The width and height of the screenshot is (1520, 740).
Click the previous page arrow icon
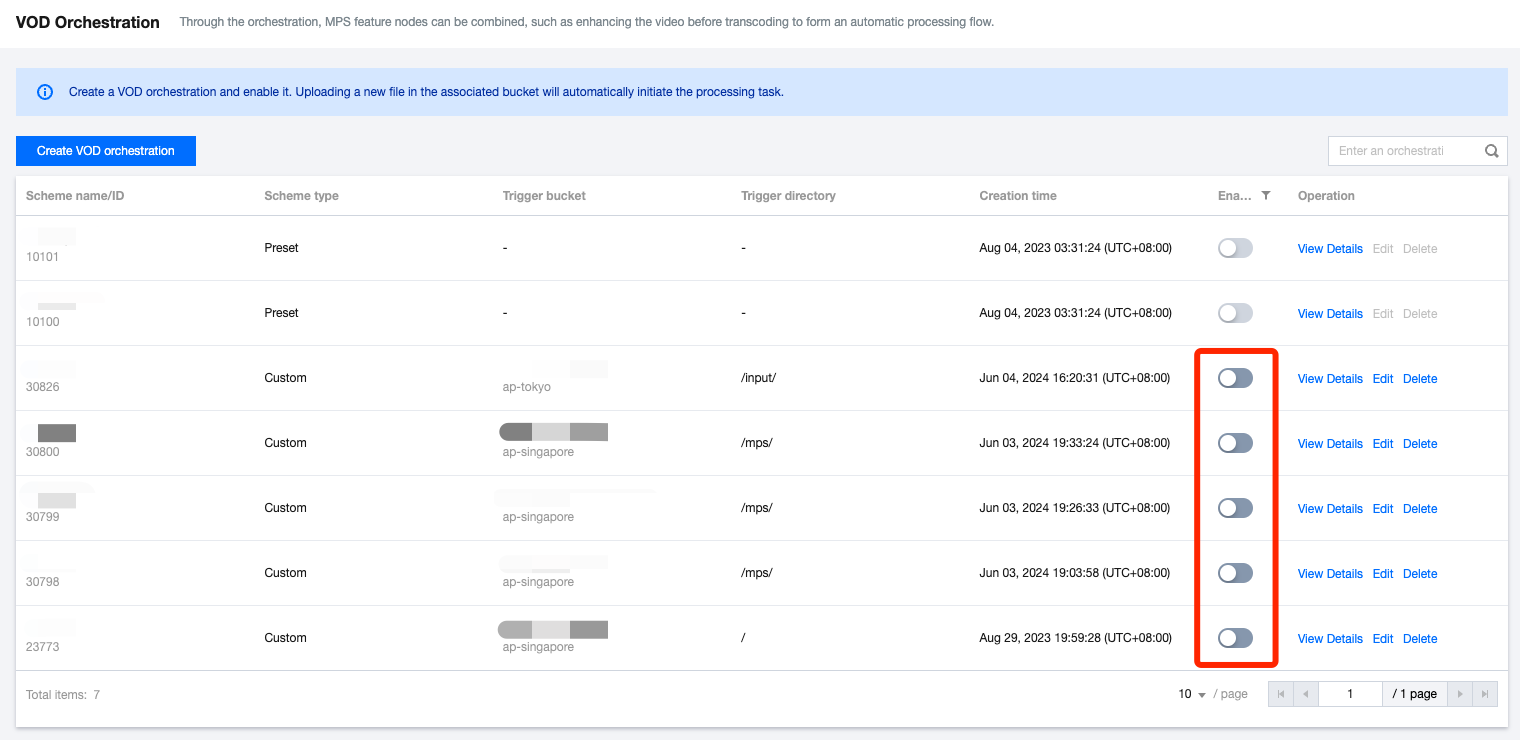[x=1306, y=693]
